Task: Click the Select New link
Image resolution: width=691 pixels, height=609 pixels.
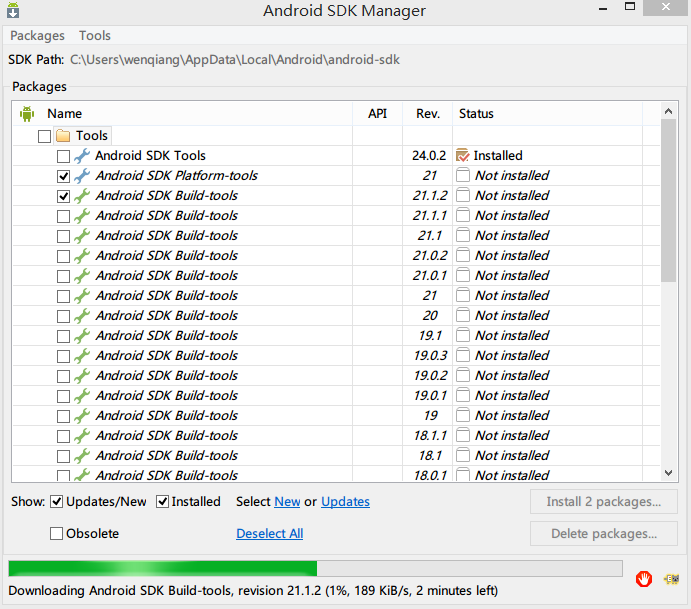Action: coord(287,501)
